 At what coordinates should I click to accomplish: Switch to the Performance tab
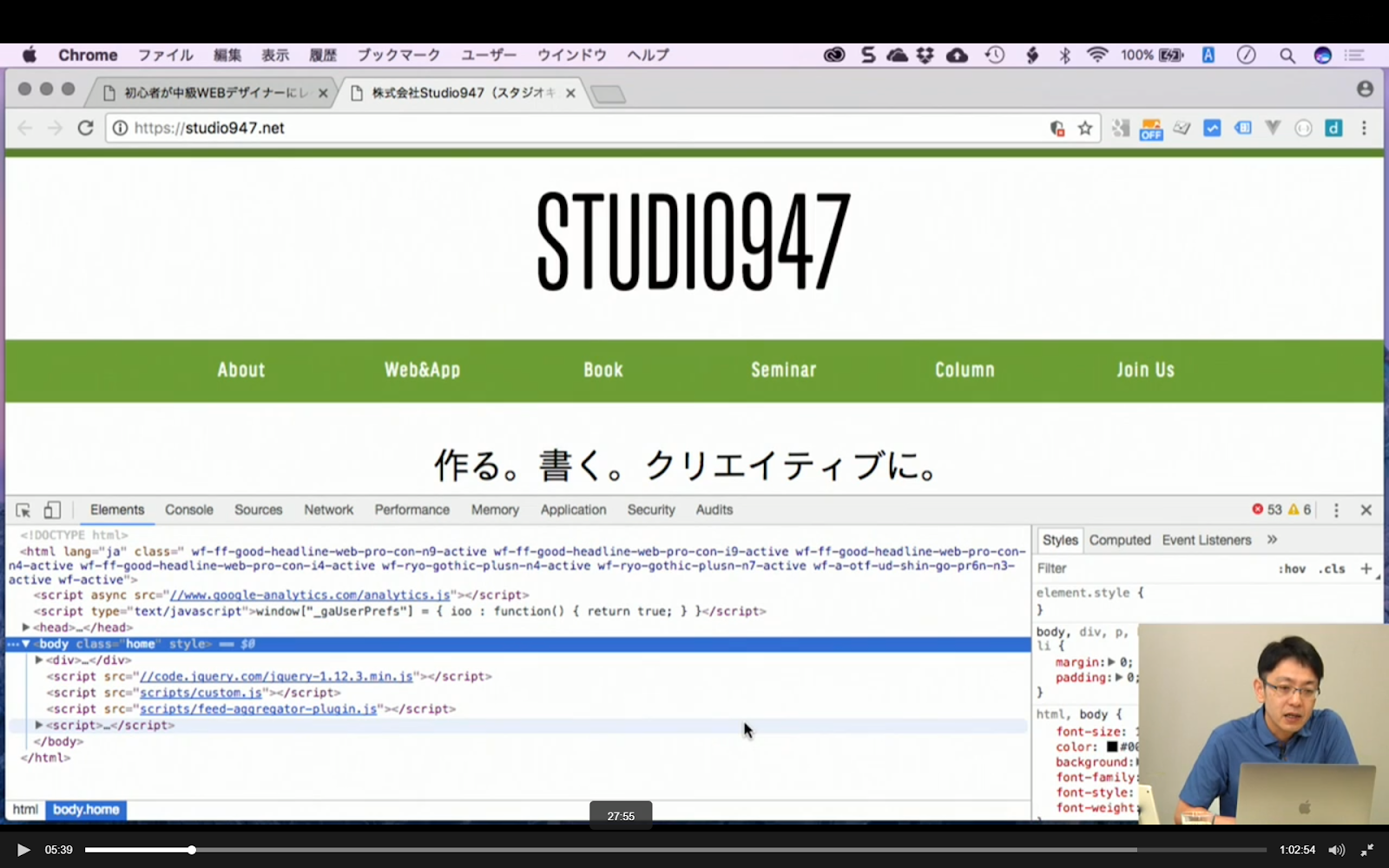[x=412, y=510]
